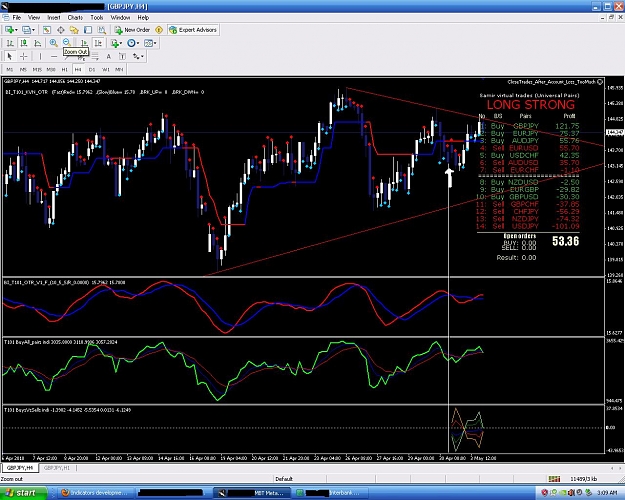
Task: Open the chart templates icon
Action: pyautogui.click(x=148, y=43)
